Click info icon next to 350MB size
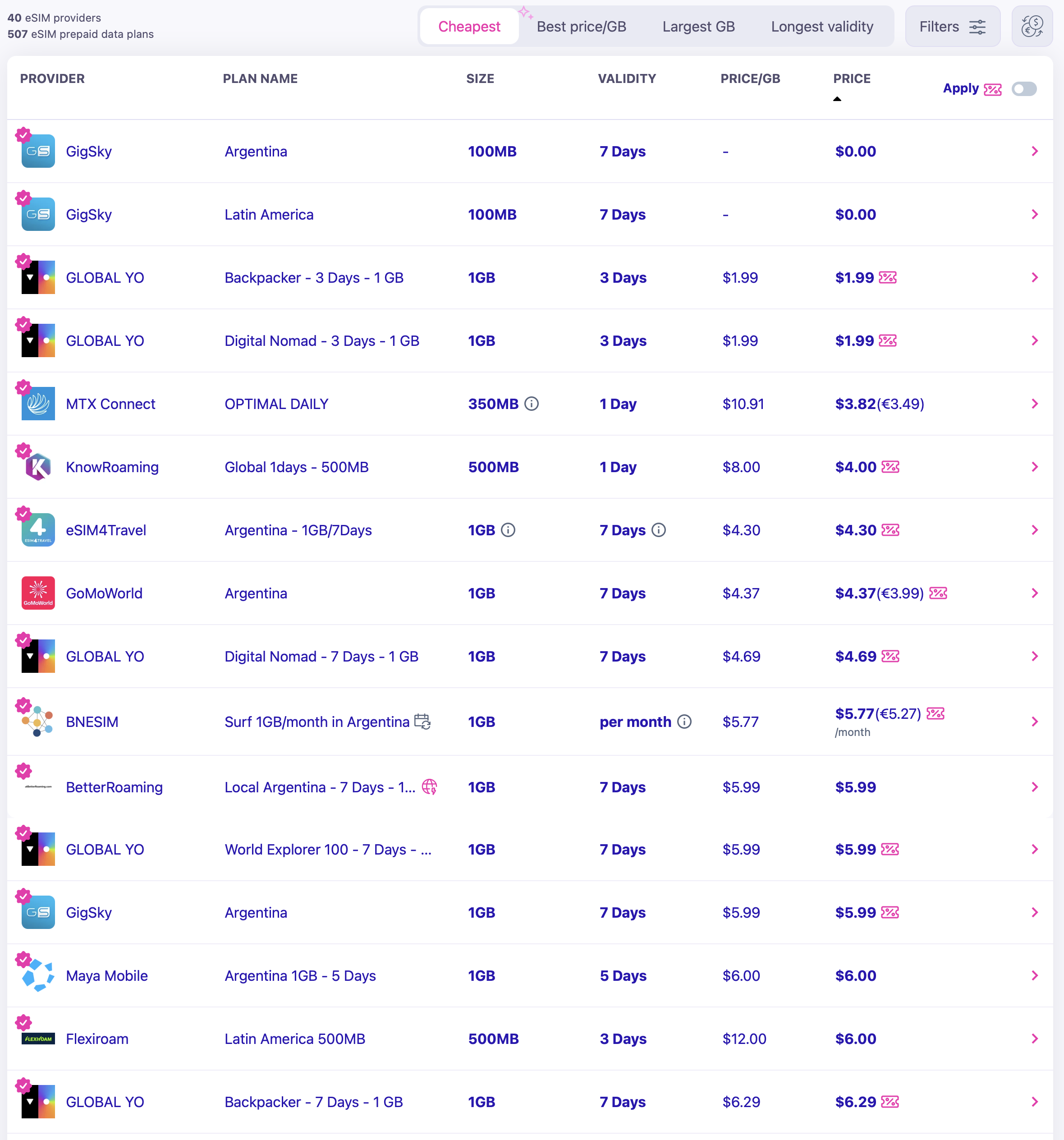This screenshot has width=1064, height=1140. pos(532,404)
